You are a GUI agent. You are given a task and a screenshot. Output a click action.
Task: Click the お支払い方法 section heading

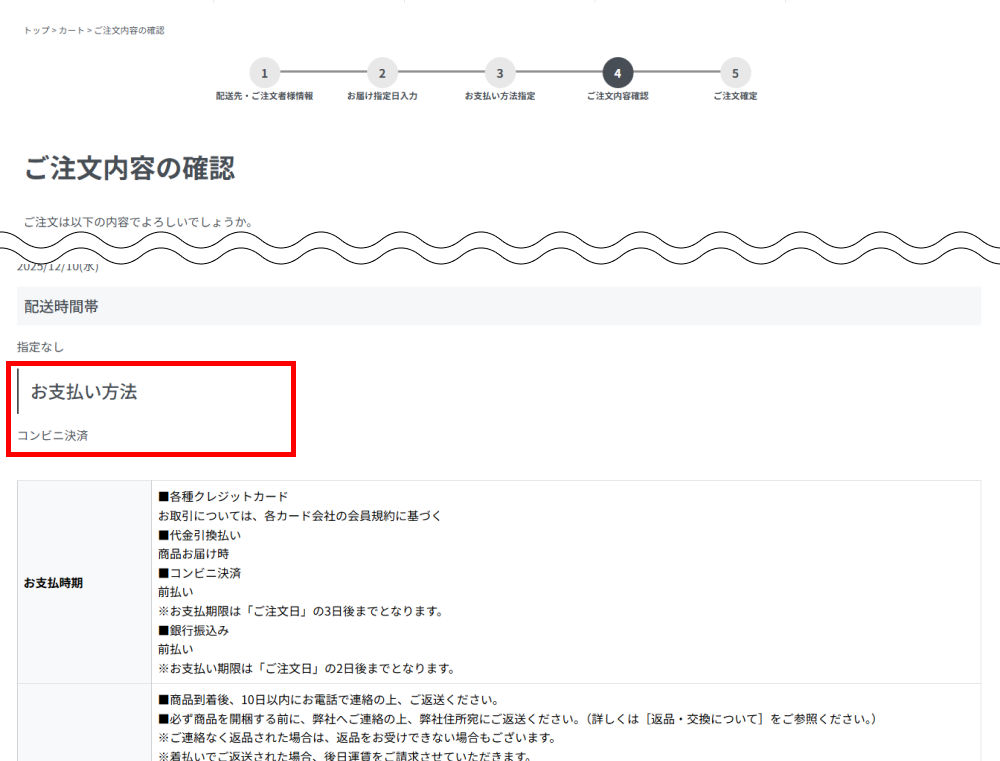[x=84, y=392]
